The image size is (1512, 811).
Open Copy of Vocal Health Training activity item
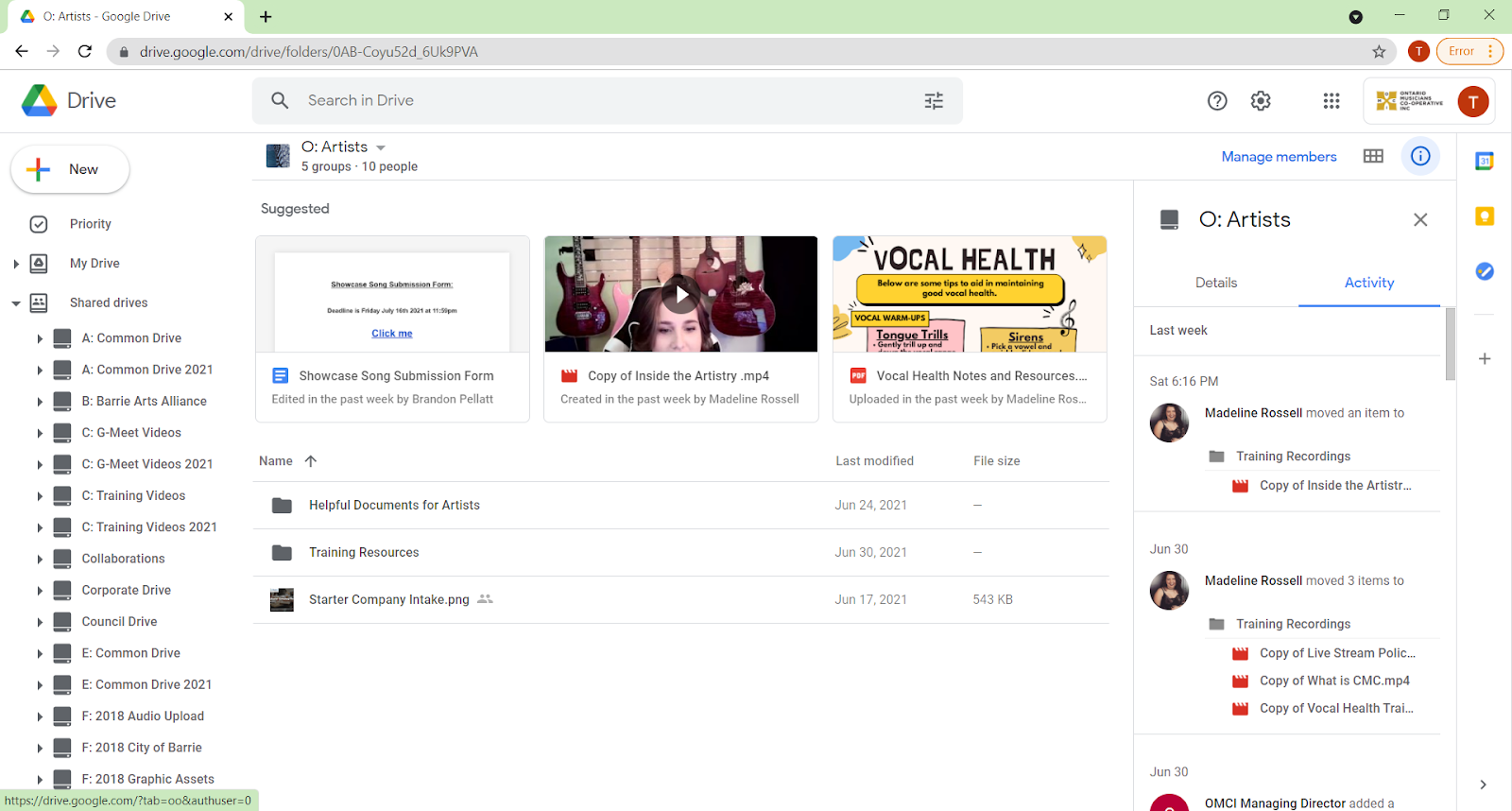tap(1336, 708)
